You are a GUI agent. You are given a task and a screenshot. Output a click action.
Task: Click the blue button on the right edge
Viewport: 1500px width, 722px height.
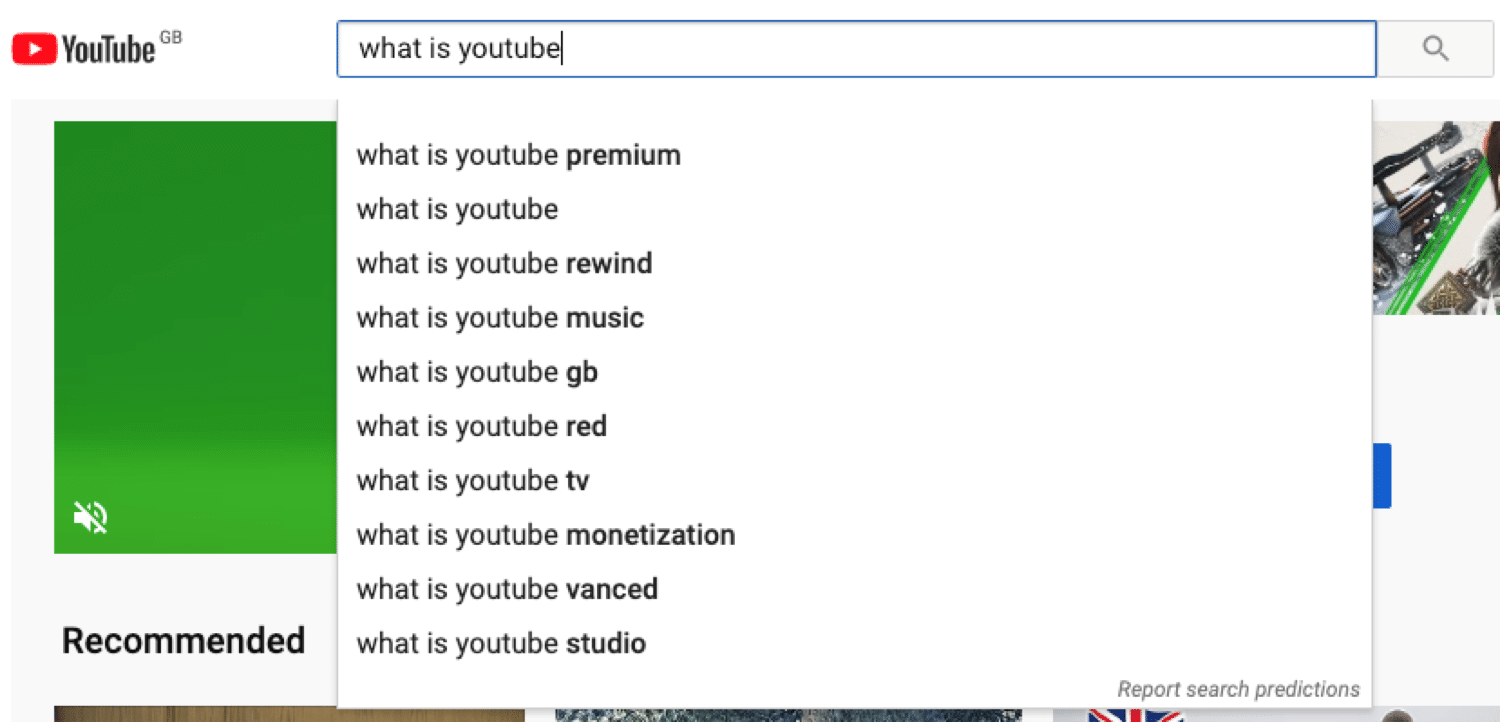[x=1383, y=476]
